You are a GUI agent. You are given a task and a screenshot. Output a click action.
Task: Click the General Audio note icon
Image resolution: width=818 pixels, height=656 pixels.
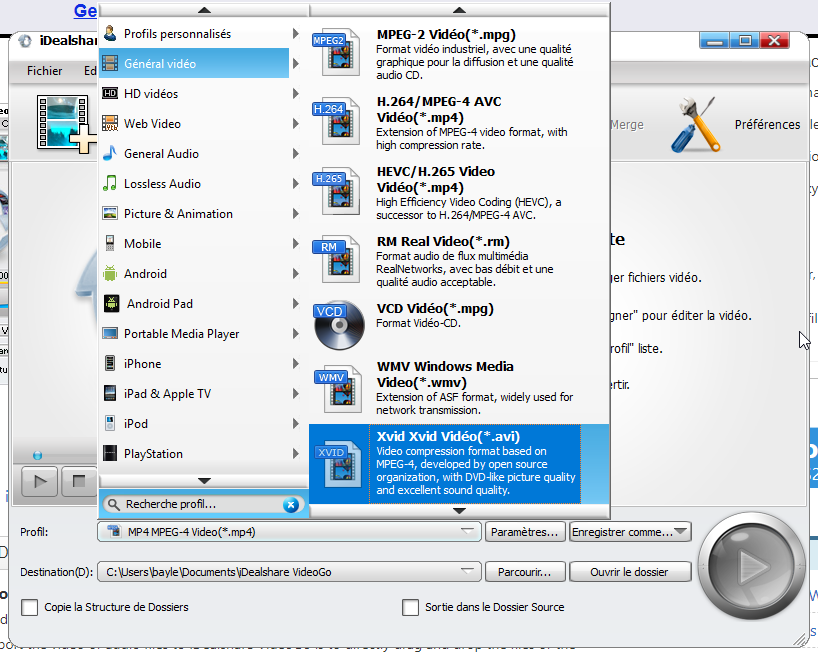coord(110,153)
